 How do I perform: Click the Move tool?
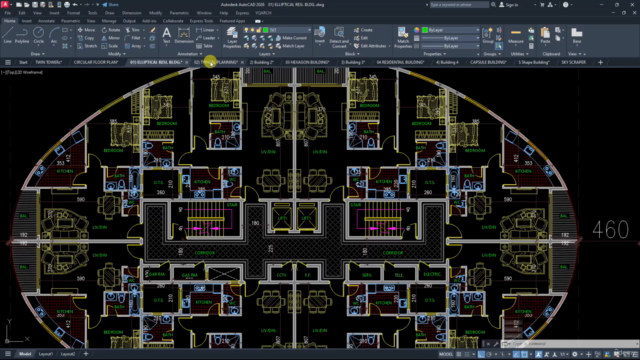(x=86, y=30)
